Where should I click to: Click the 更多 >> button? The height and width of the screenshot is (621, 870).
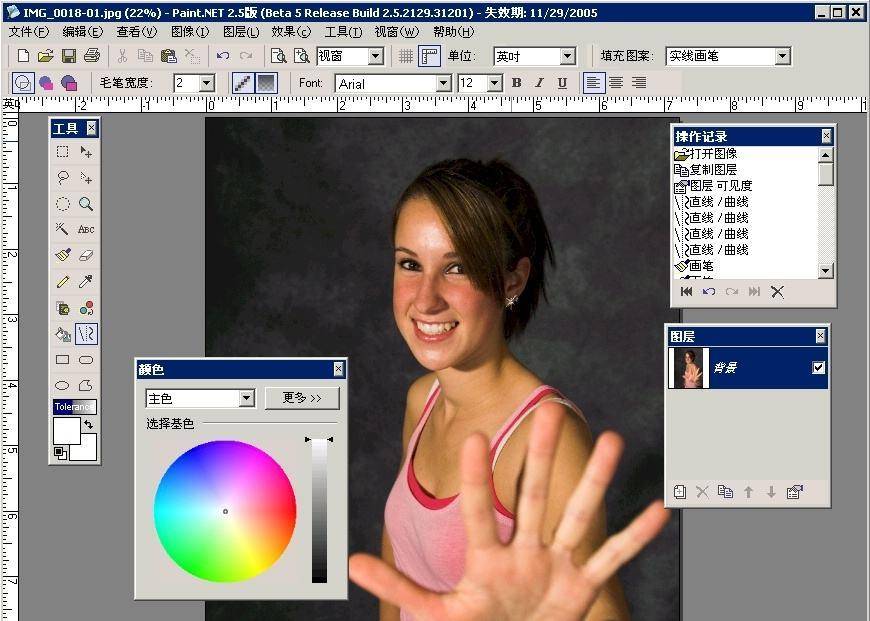(302, 398)
